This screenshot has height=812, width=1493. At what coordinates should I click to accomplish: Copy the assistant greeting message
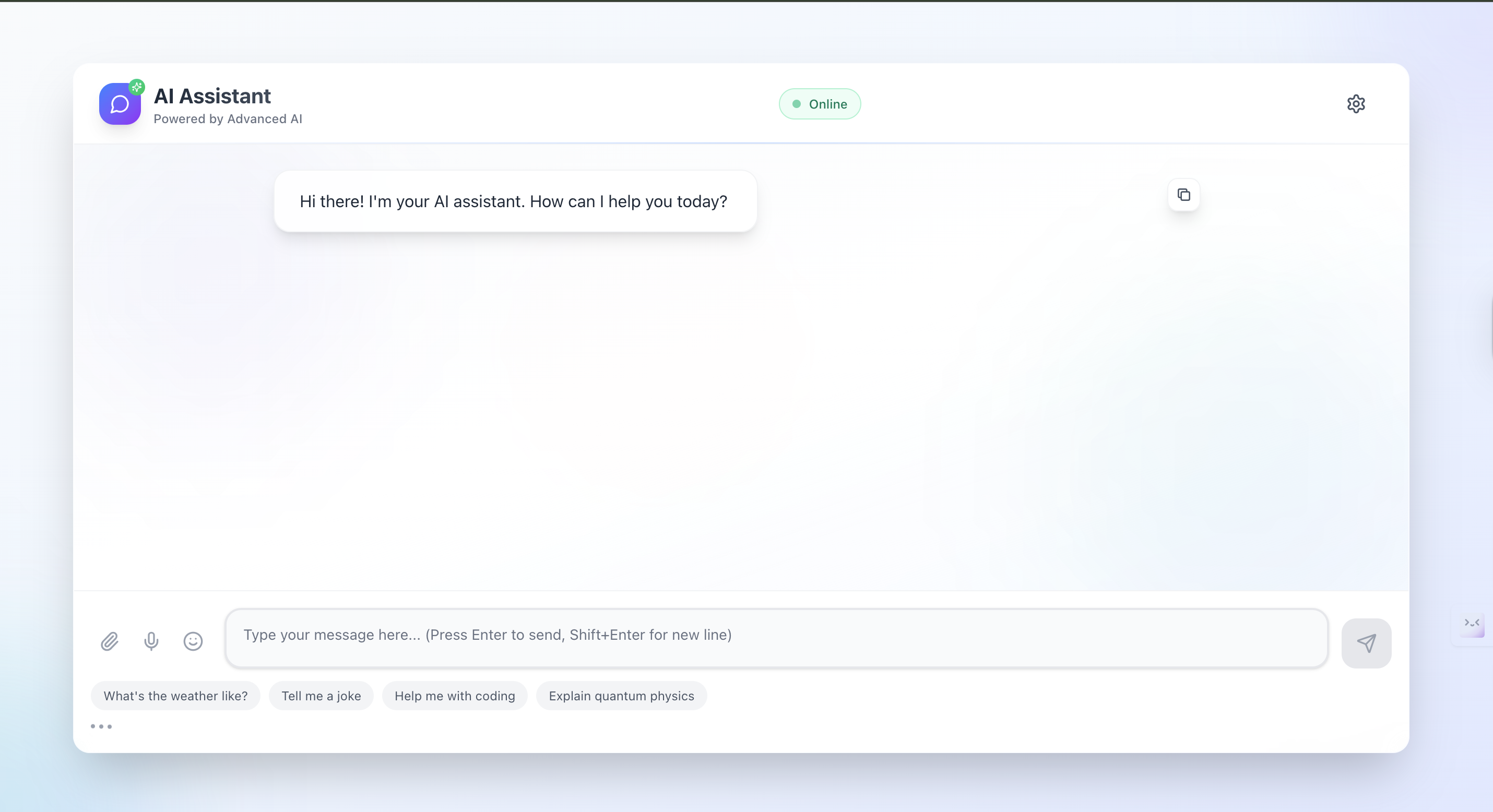tap(1183, 195)
